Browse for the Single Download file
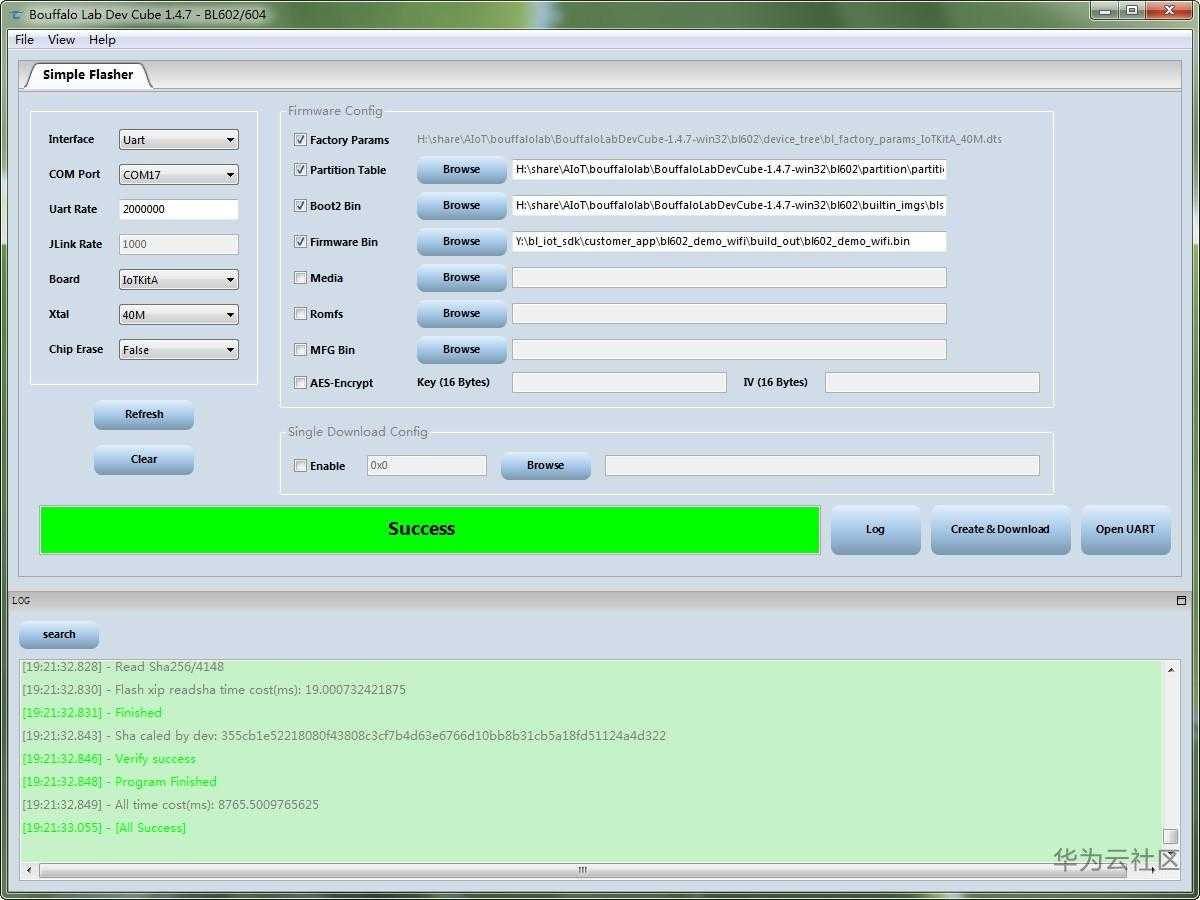The width and height of the screenshot is (1200, 900). (545, 466)
